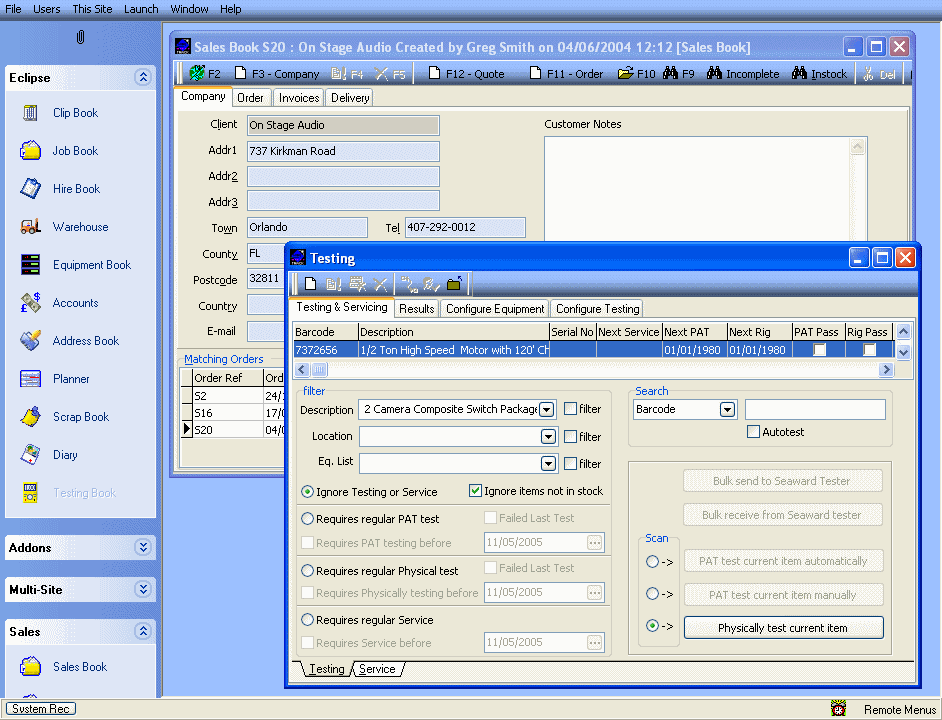The image size is (942, 720).
Task: Open the Clip Book icon in sidebar
Action: pyautogui.click(x=31, y=113)
